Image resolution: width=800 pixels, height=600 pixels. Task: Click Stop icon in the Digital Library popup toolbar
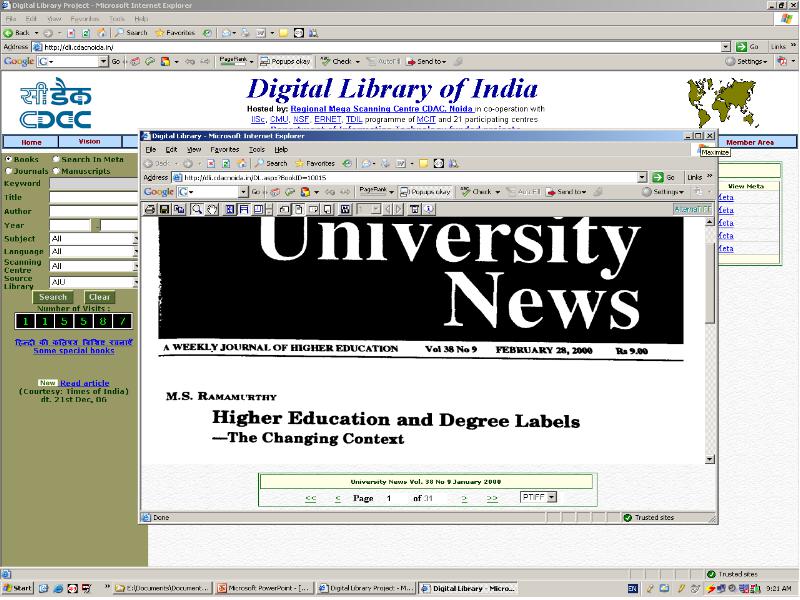click(211, 164)
